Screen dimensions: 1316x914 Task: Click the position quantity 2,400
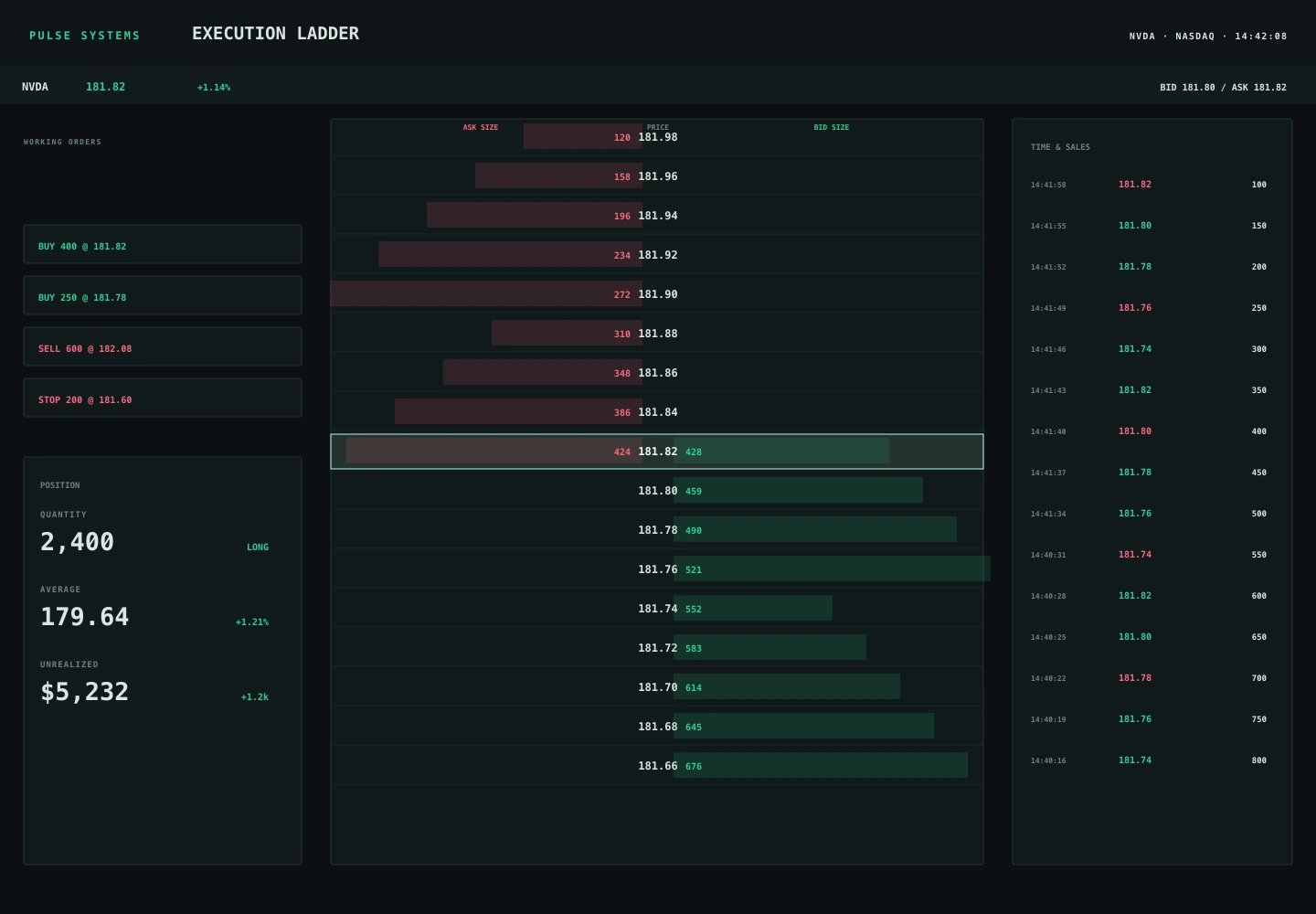coord(77,542)
